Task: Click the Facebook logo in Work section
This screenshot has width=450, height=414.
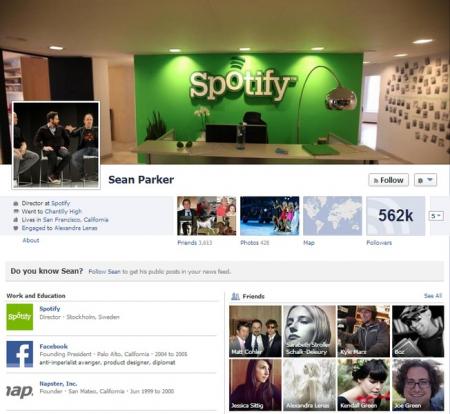Action: click(x=20, y=354)
